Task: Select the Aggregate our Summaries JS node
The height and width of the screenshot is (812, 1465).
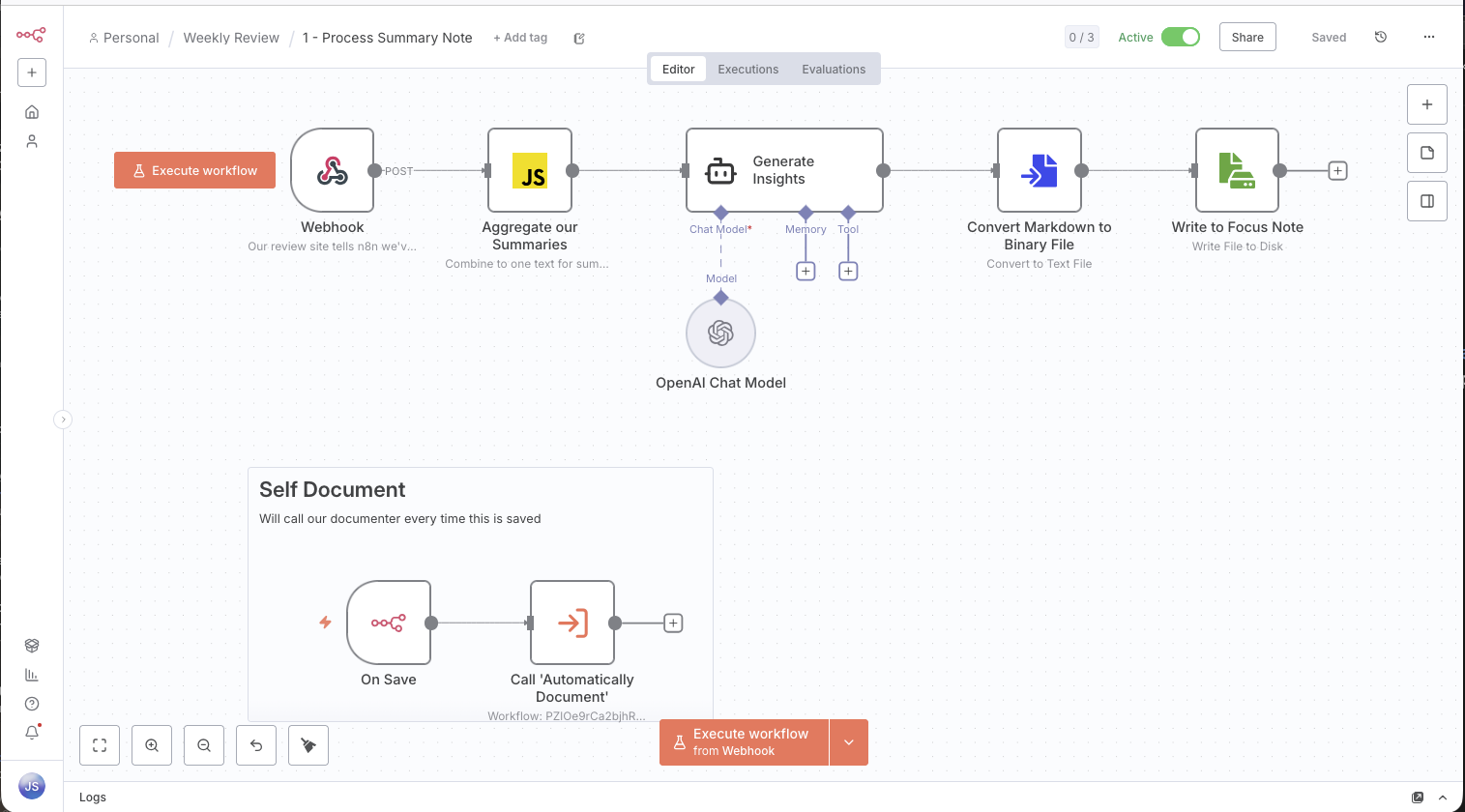Action: (530, 171)
